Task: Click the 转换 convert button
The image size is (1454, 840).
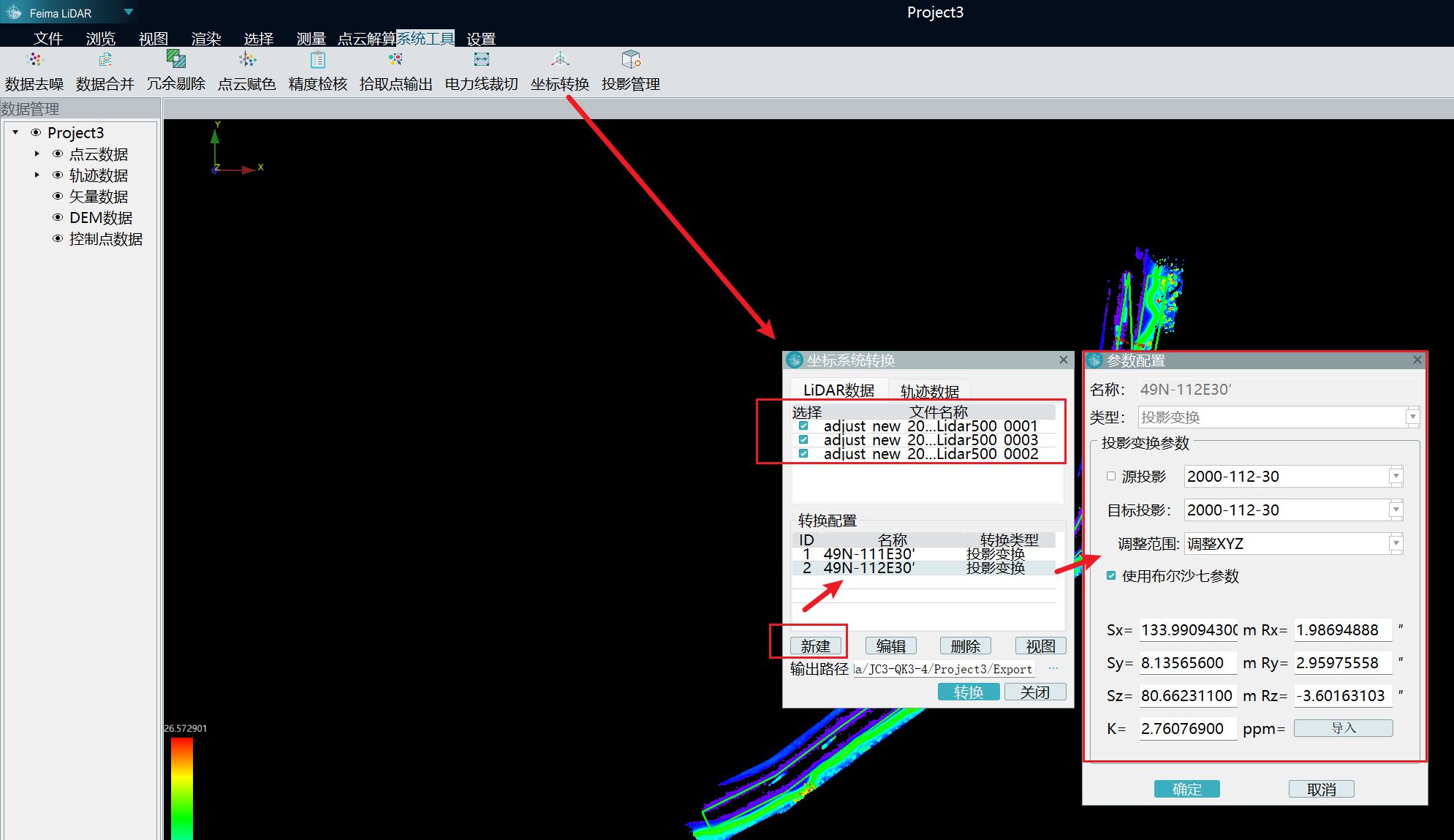Action: coord(968,692)
